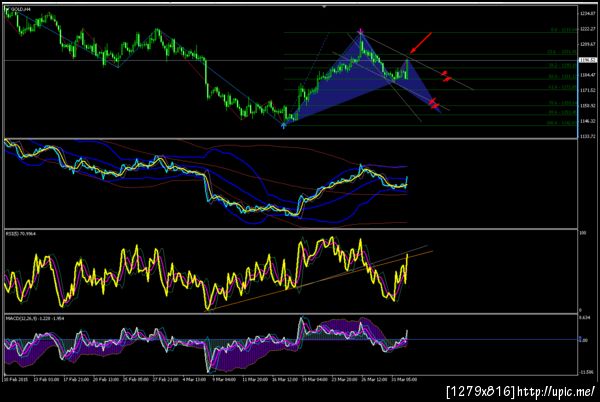Click the 31 Mar 05:00 time label
600x402 pixels.
[x=404, y=380]
